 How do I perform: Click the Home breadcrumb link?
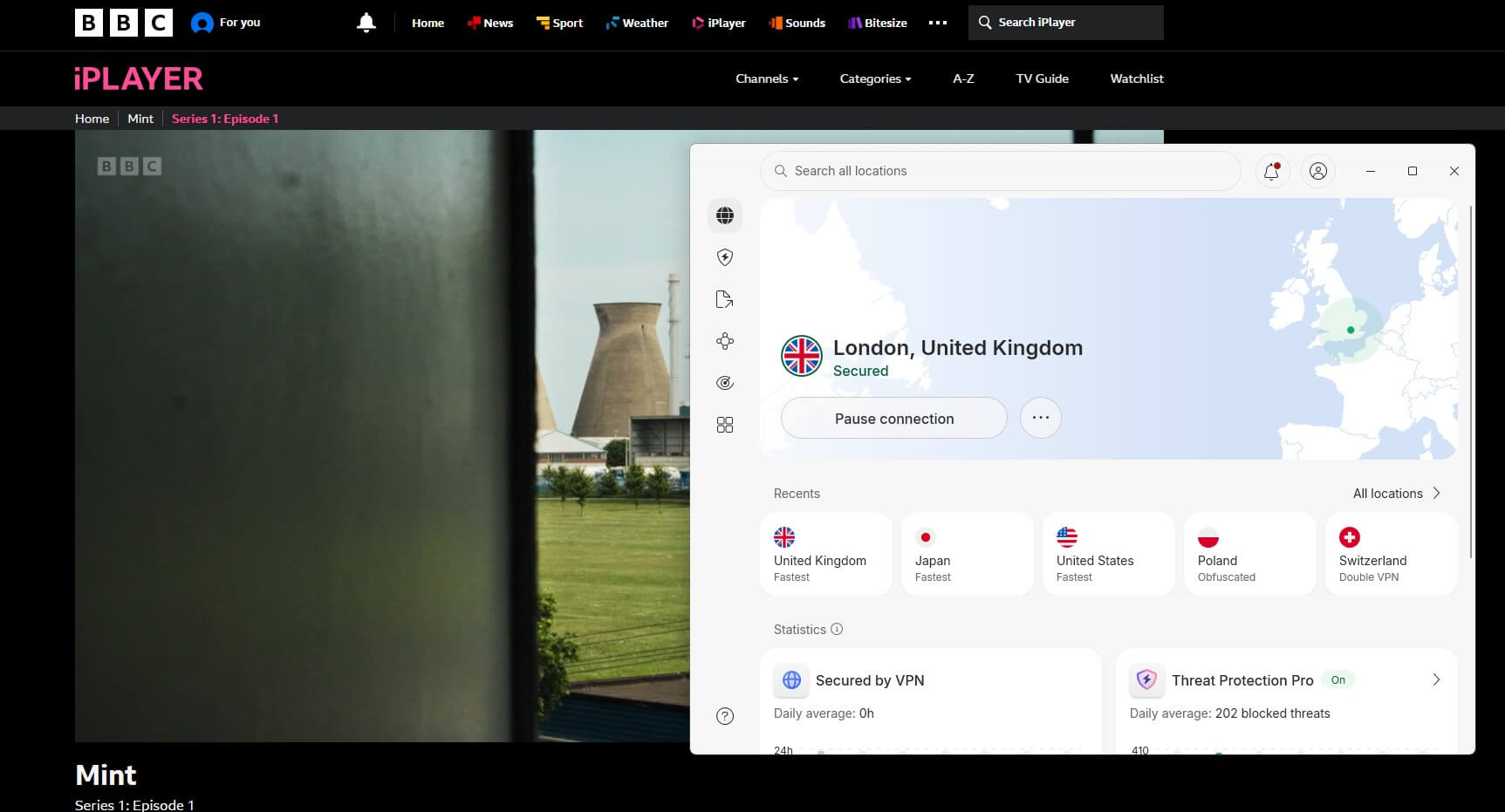pos(92,119)
